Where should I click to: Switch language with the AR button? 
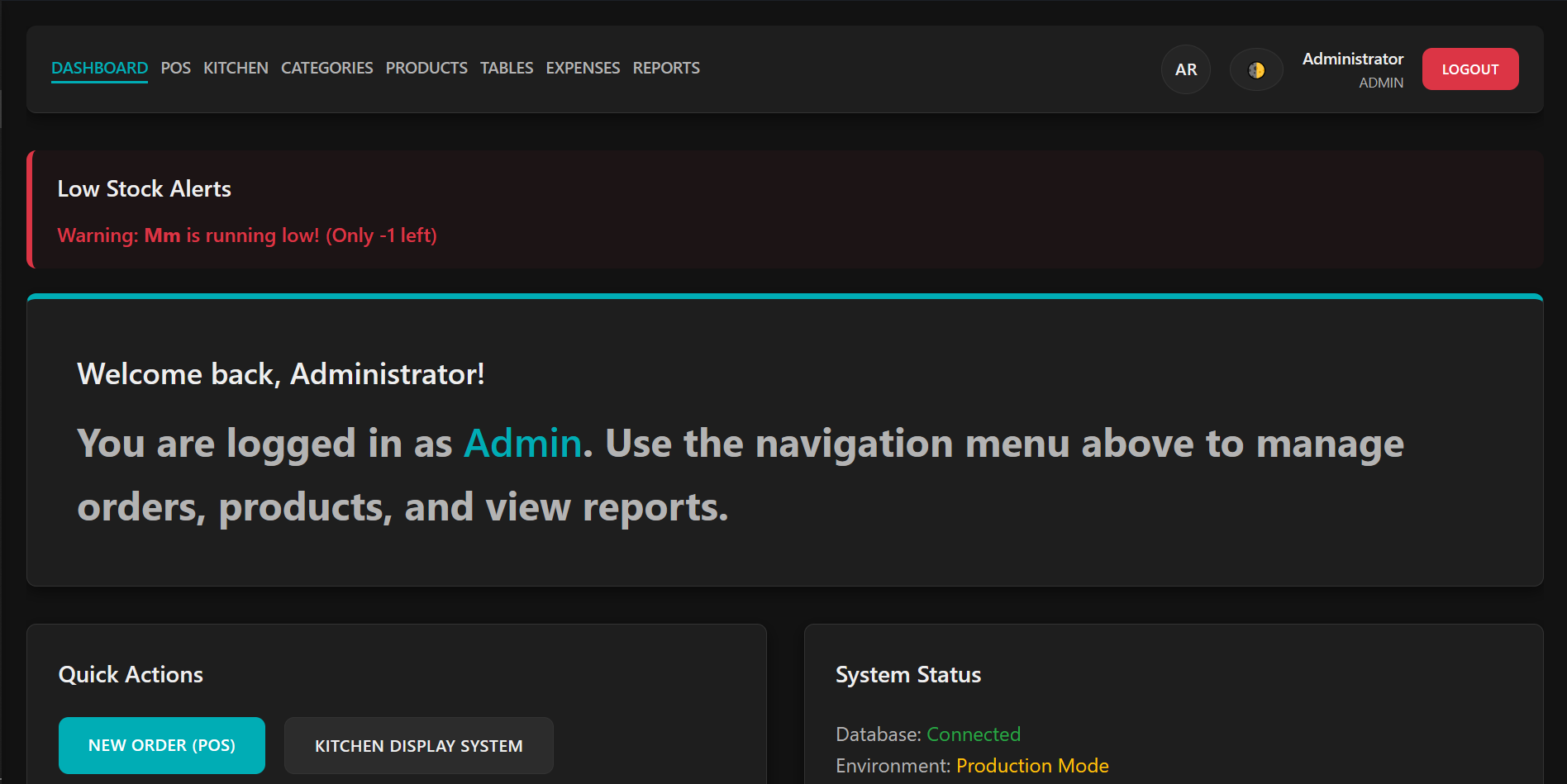[x=1186, y=70]
